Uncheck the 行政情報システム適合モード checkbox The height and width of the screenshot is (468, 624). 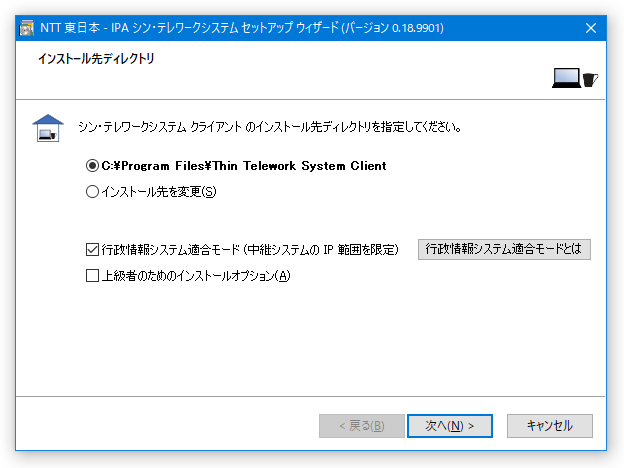(x=92, y=250)
